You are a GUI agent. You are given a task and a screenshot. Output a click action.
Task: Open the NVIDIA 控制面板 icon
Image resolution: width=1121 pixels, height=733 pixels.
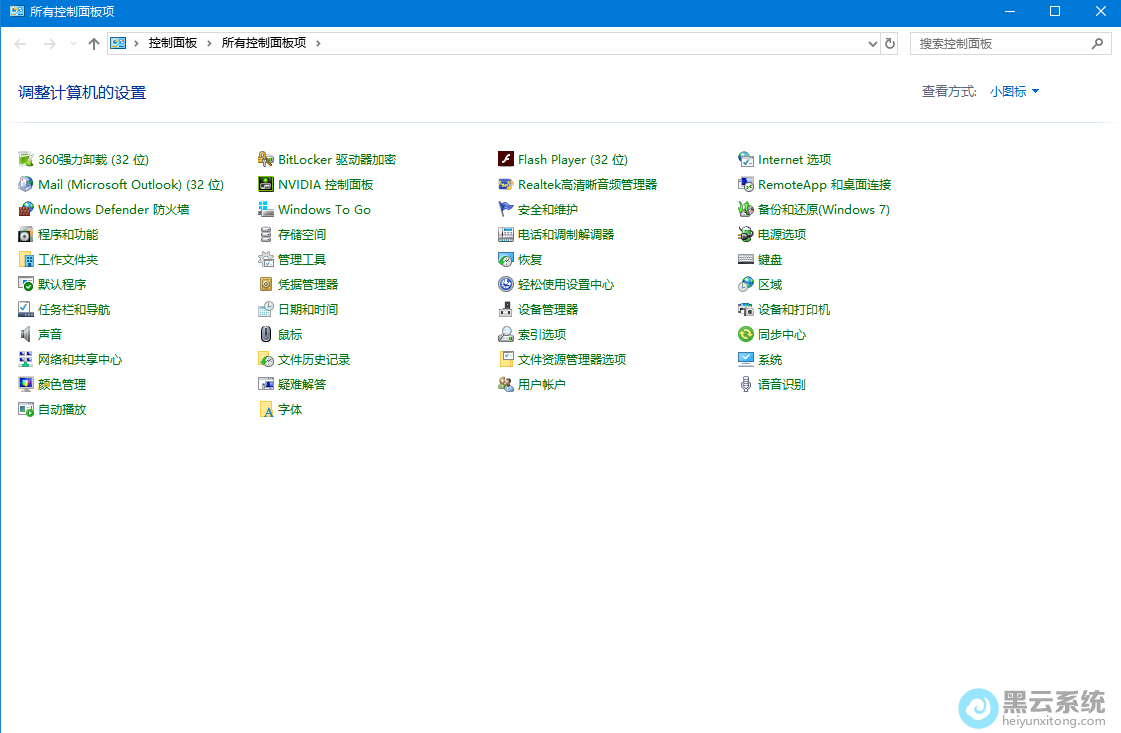[x=266, y=184]
